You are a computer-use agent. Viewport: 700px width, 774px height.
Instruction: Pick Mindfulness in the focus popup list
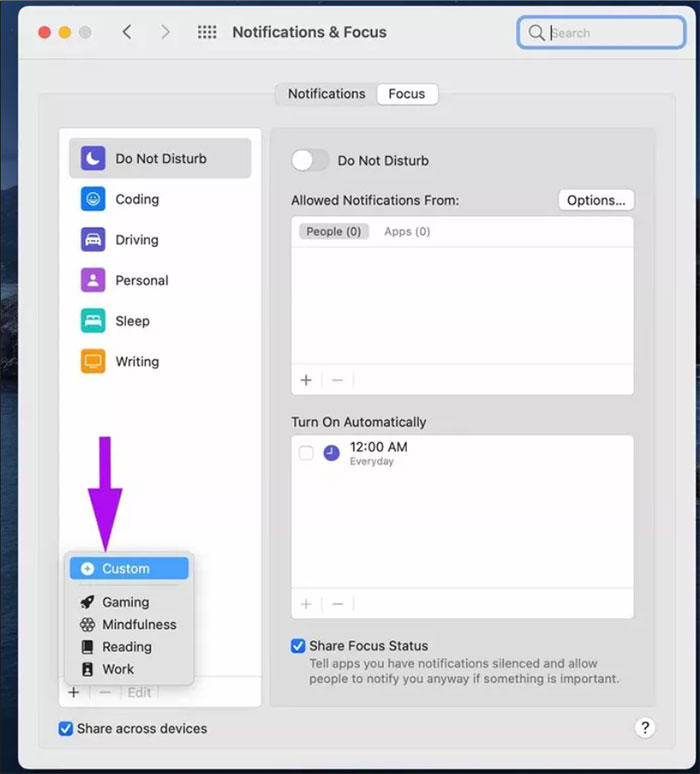click(138, 624)
